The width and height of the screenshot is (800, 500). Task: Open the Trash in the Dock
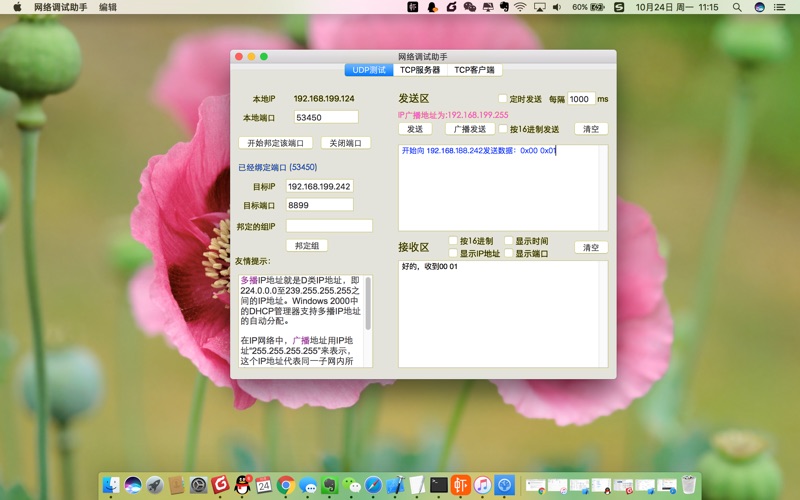(689, 485)
